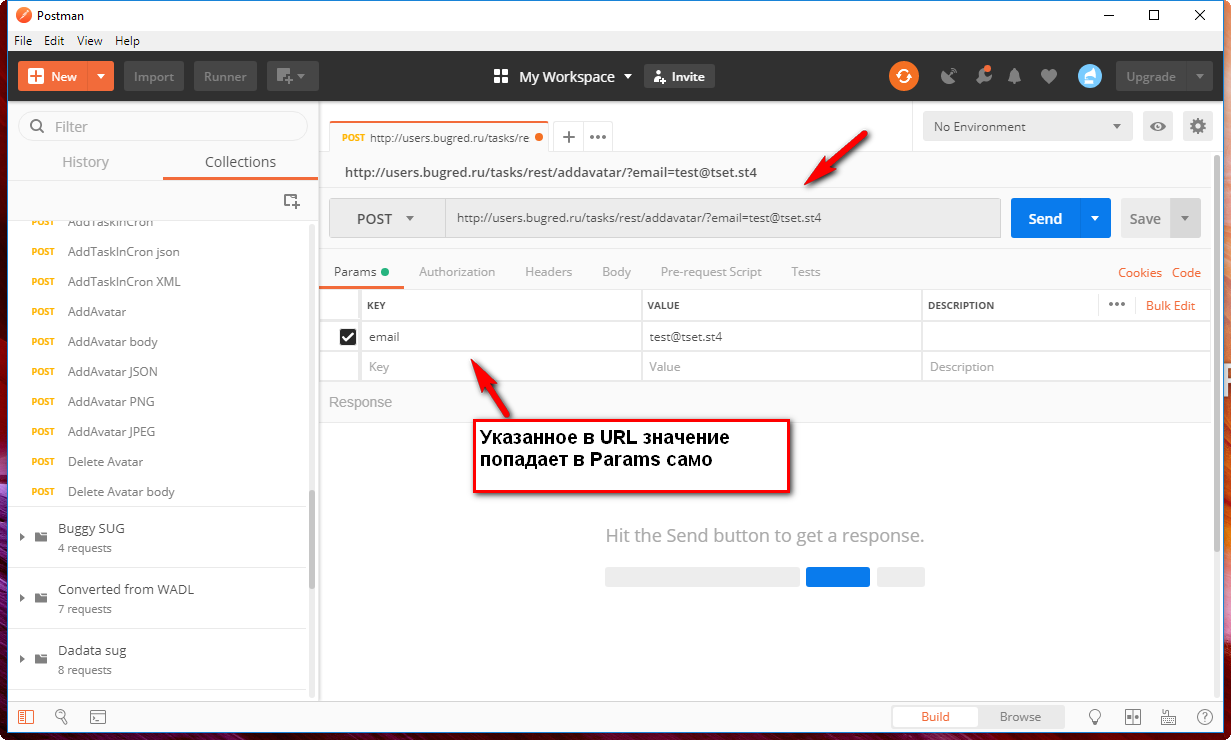Open the Edit menu
The height and width of the screenshot is (740, 1231).
[54, 41]
